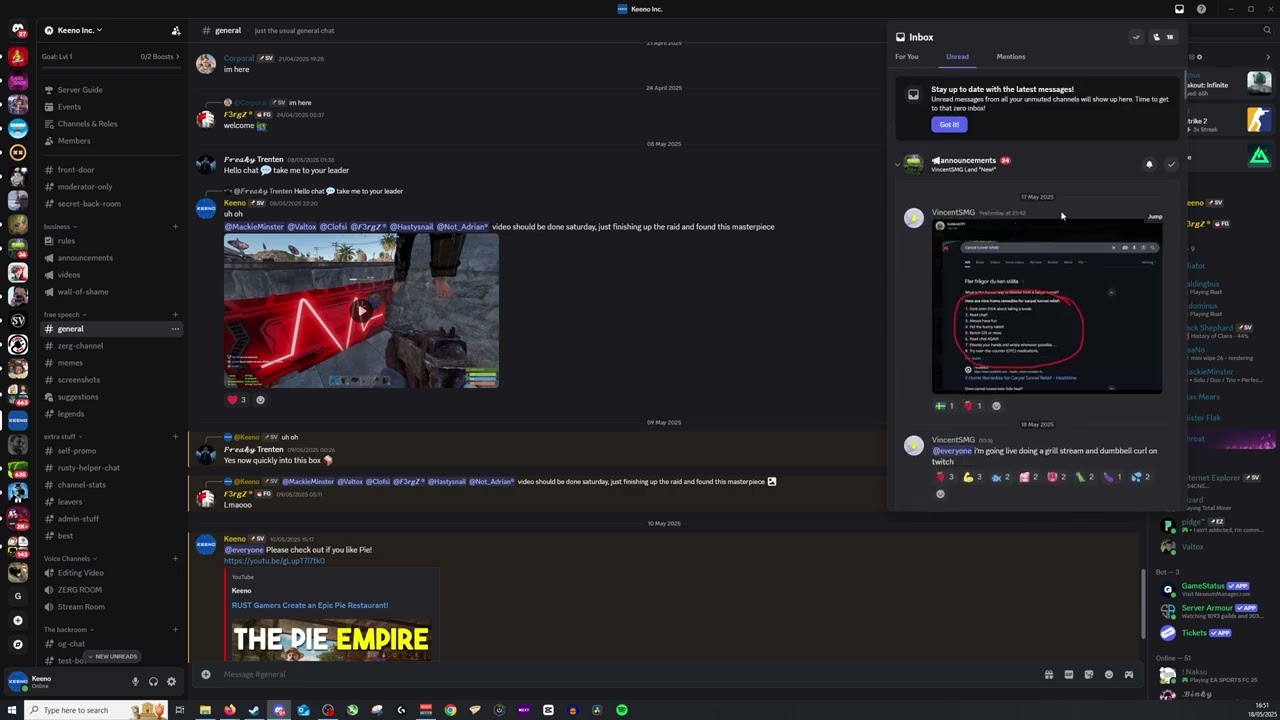
Task: Click the Help question mark icon
Action: [1201, 9]
